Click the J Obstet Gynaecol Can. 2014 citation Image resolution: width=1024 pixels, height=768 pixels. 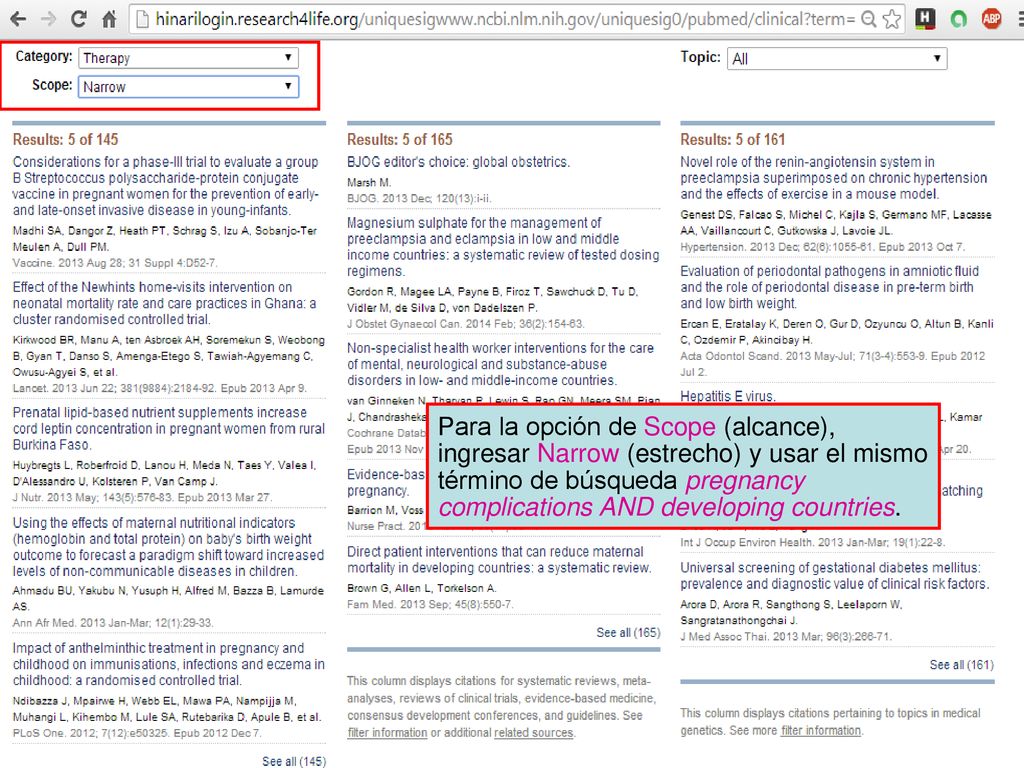pos(466,324)
